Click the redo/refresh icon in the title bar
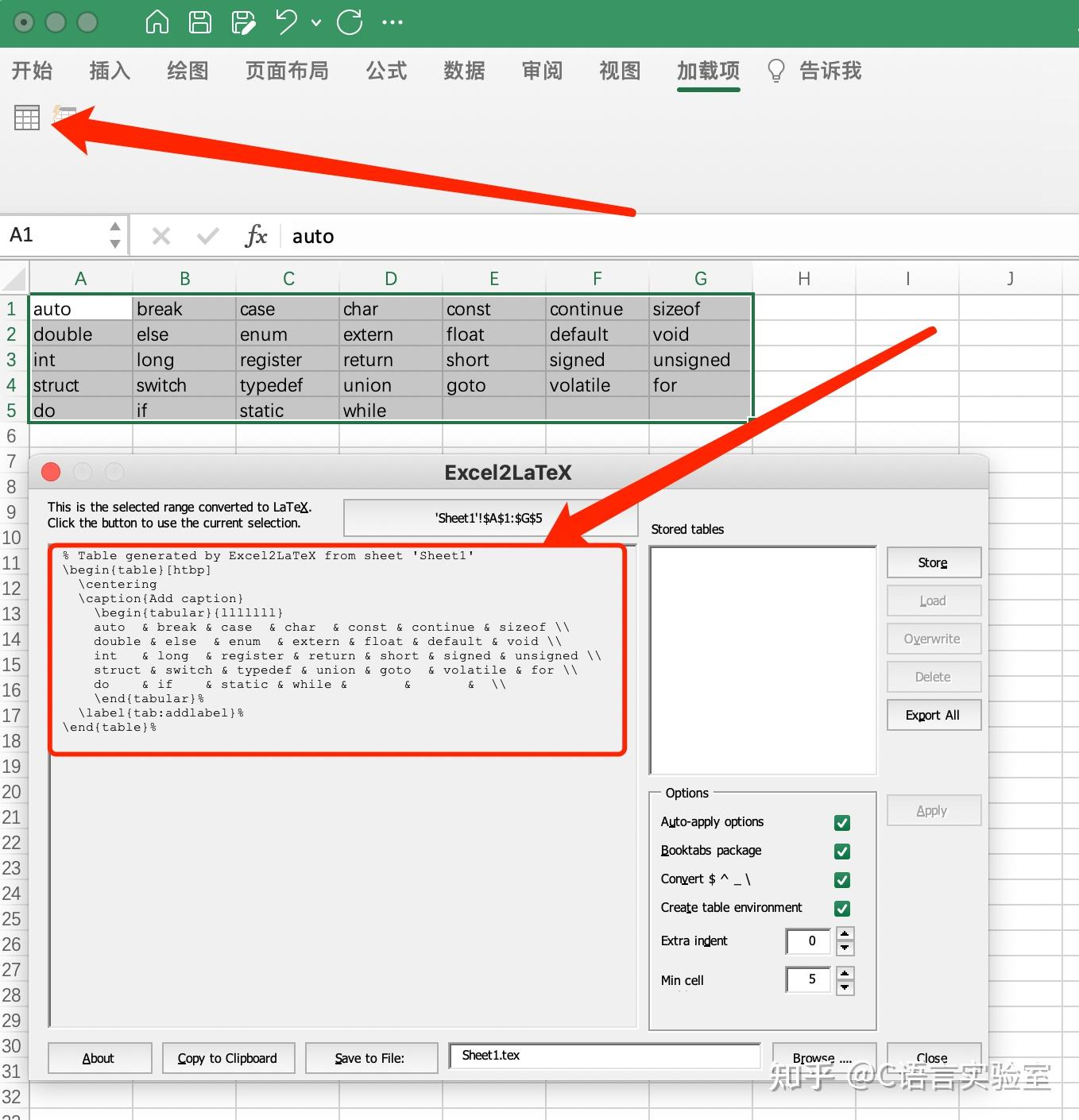The width and height of the screenshot is (1079, 1120). coord(350,22)
